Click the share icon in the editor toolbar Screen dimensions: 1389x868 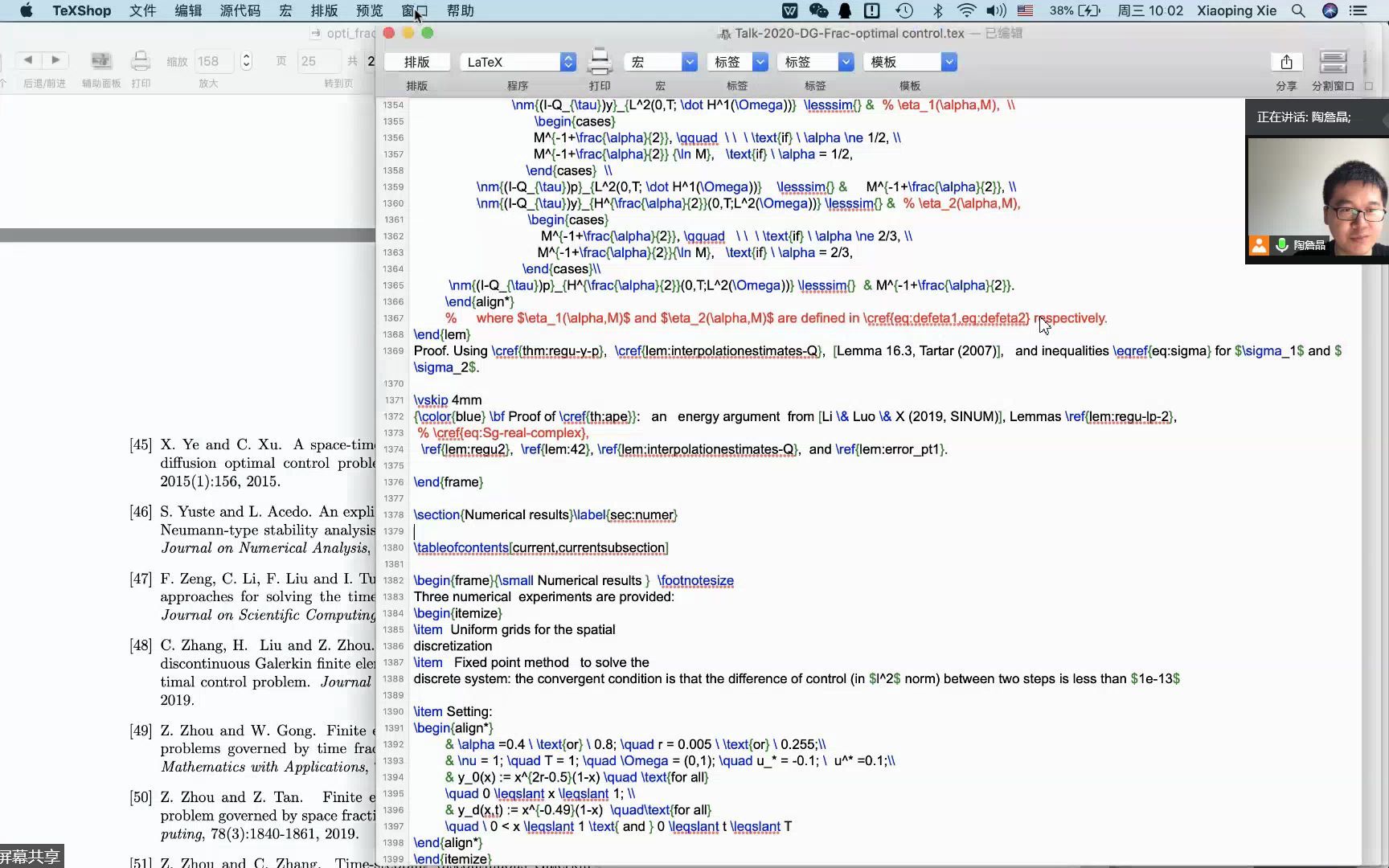(x=1286, y=62)
